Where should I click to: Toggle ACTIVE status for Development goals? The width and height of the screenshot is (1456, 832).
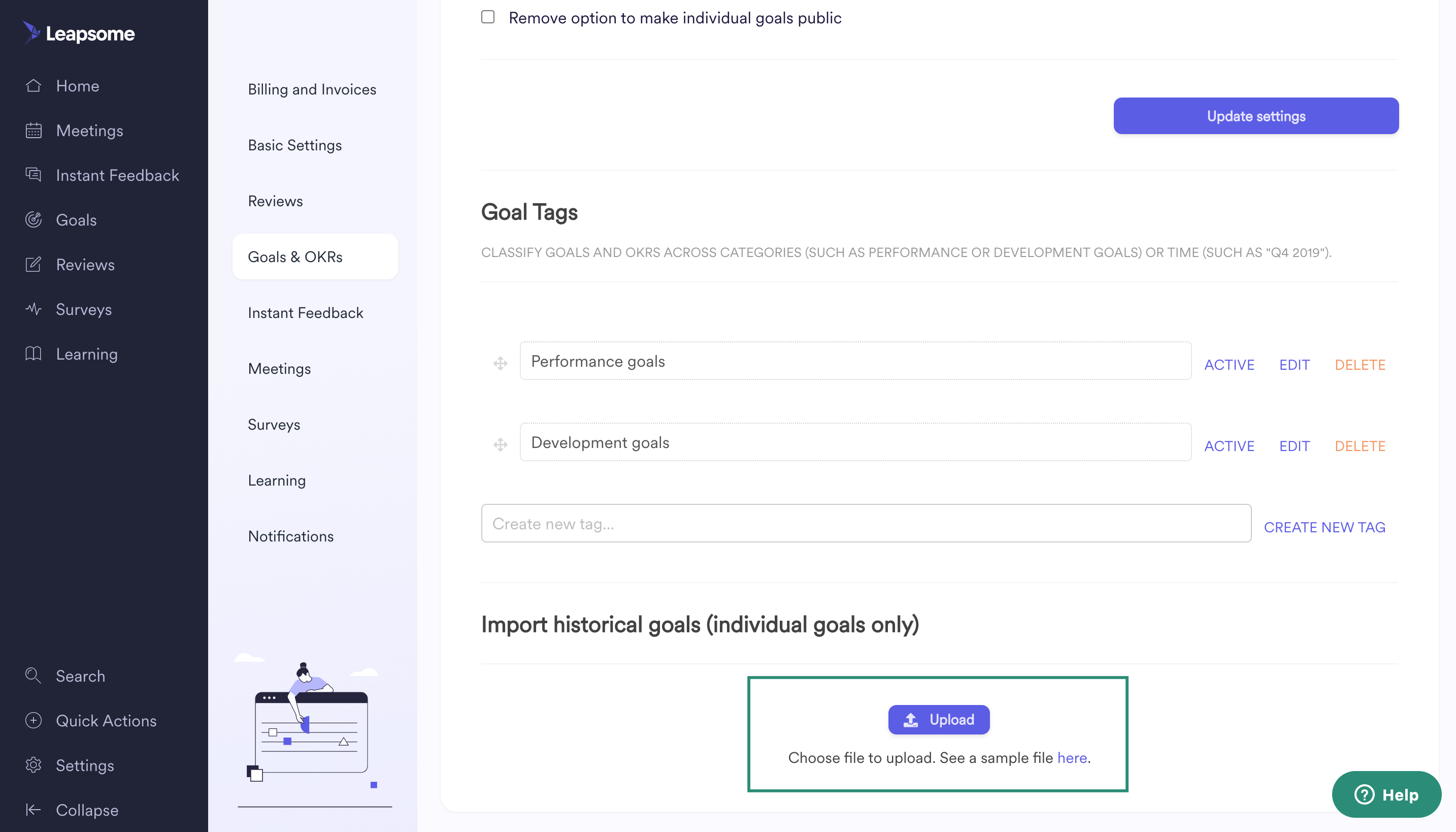[x=1229, y=446]
